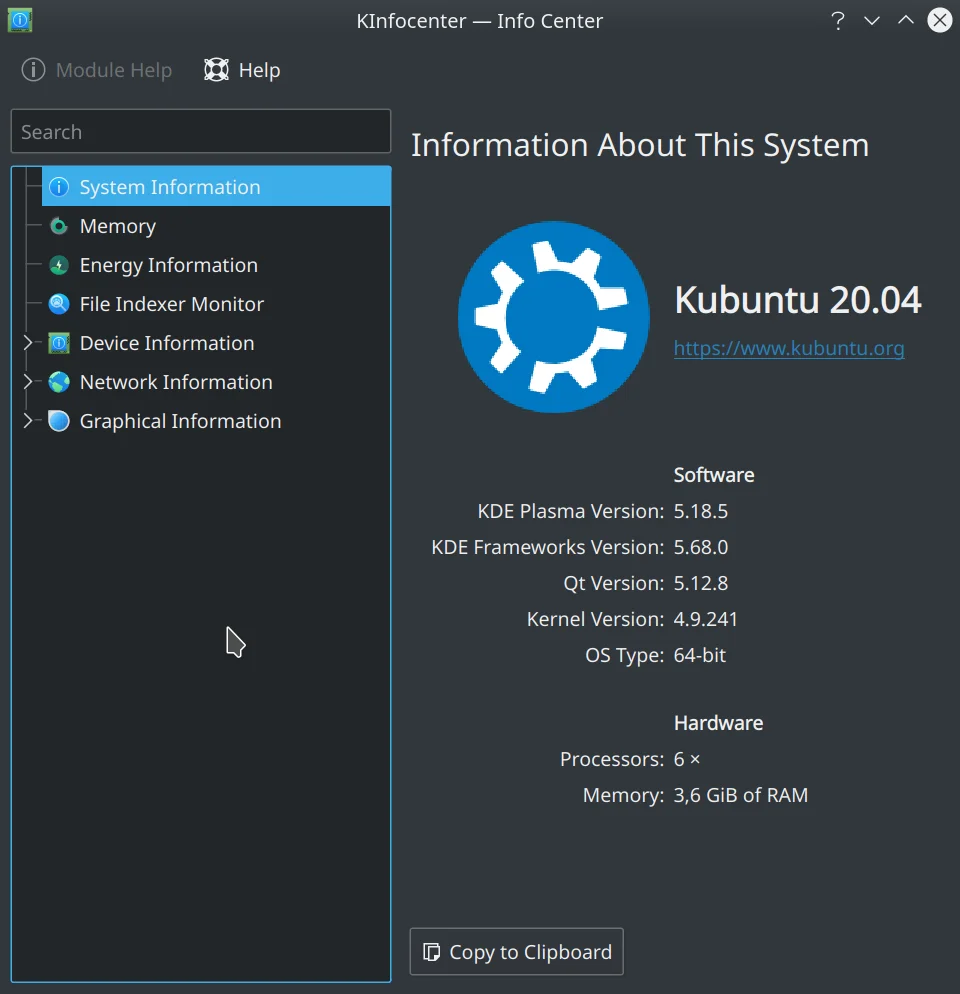Click Kernel Version value 4.9.241

[706, 619]
